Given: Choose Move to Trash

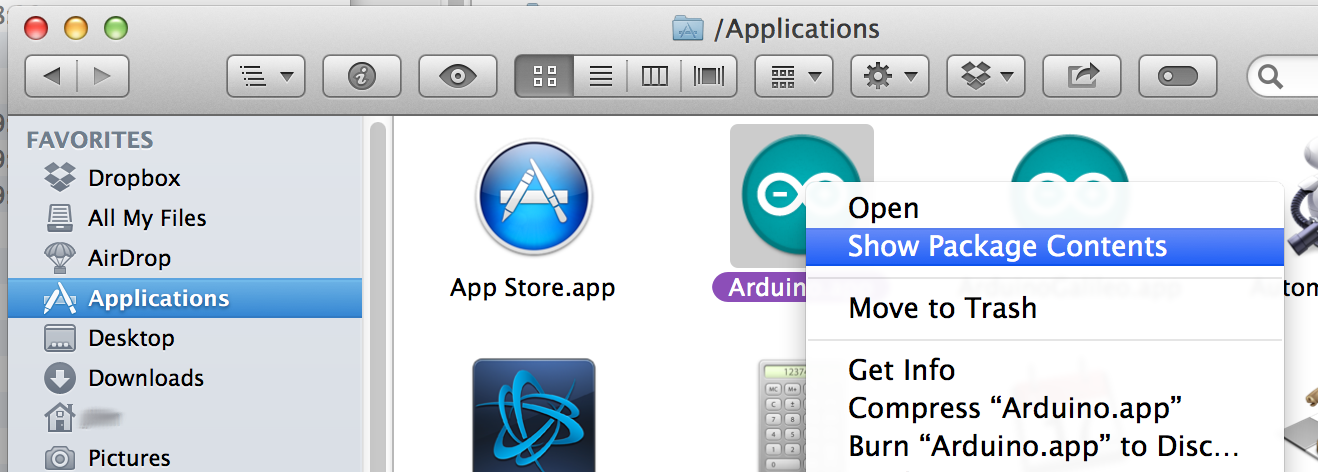Looking at the screenshot, I should (x=1045, y=309).
